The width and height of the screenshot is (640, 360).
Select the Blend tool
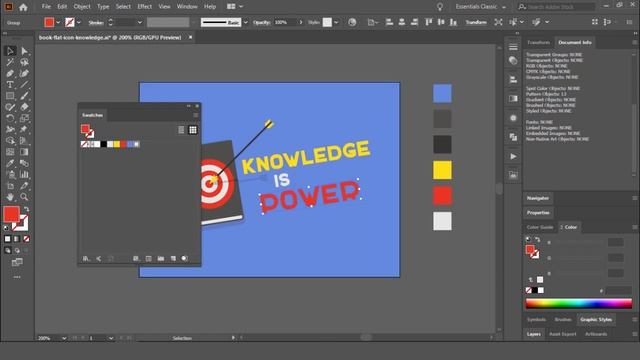(24, 163)
